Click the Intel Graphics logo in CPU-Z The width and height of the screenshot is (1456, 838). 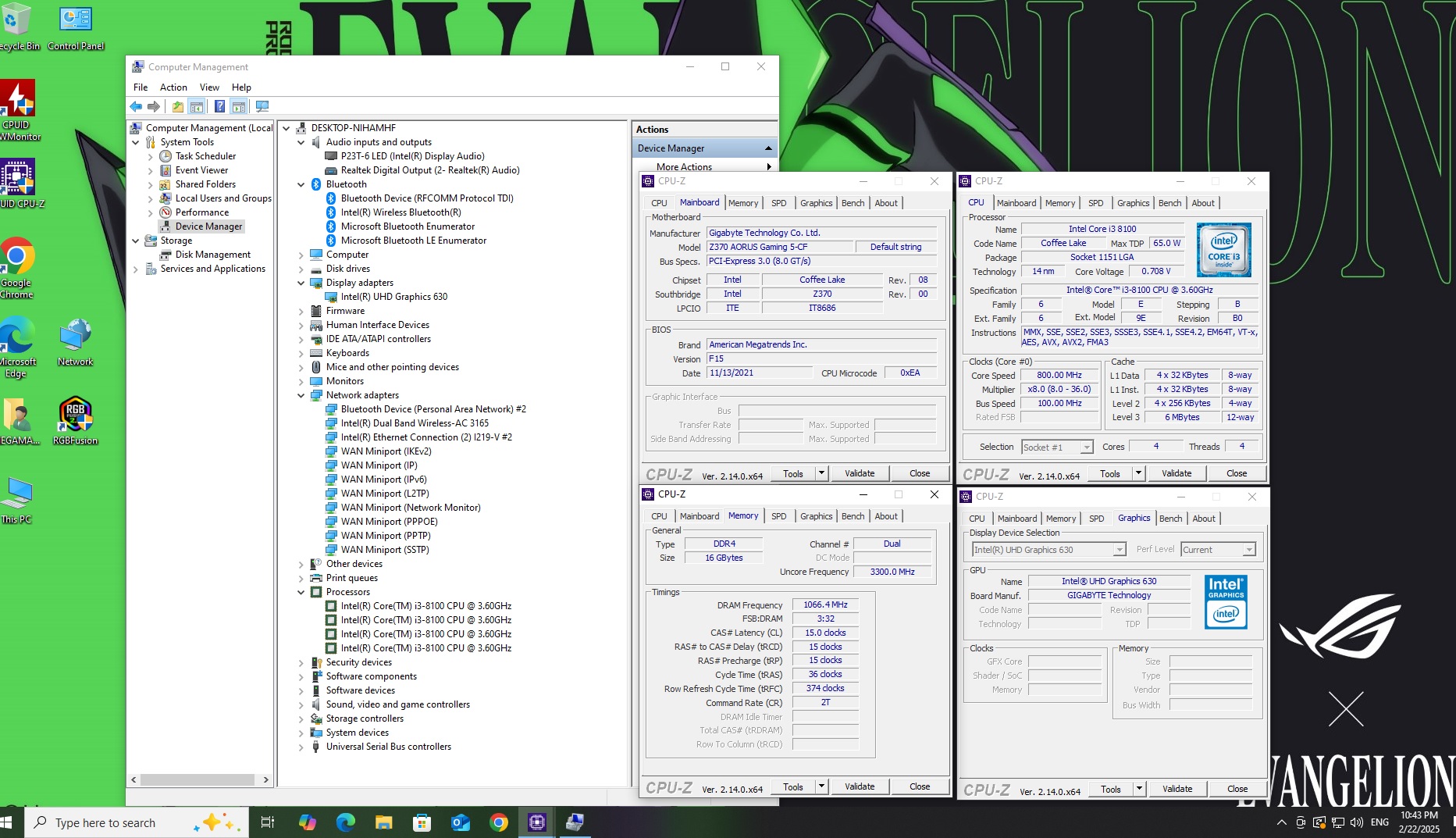click(x=1226, y=602)
